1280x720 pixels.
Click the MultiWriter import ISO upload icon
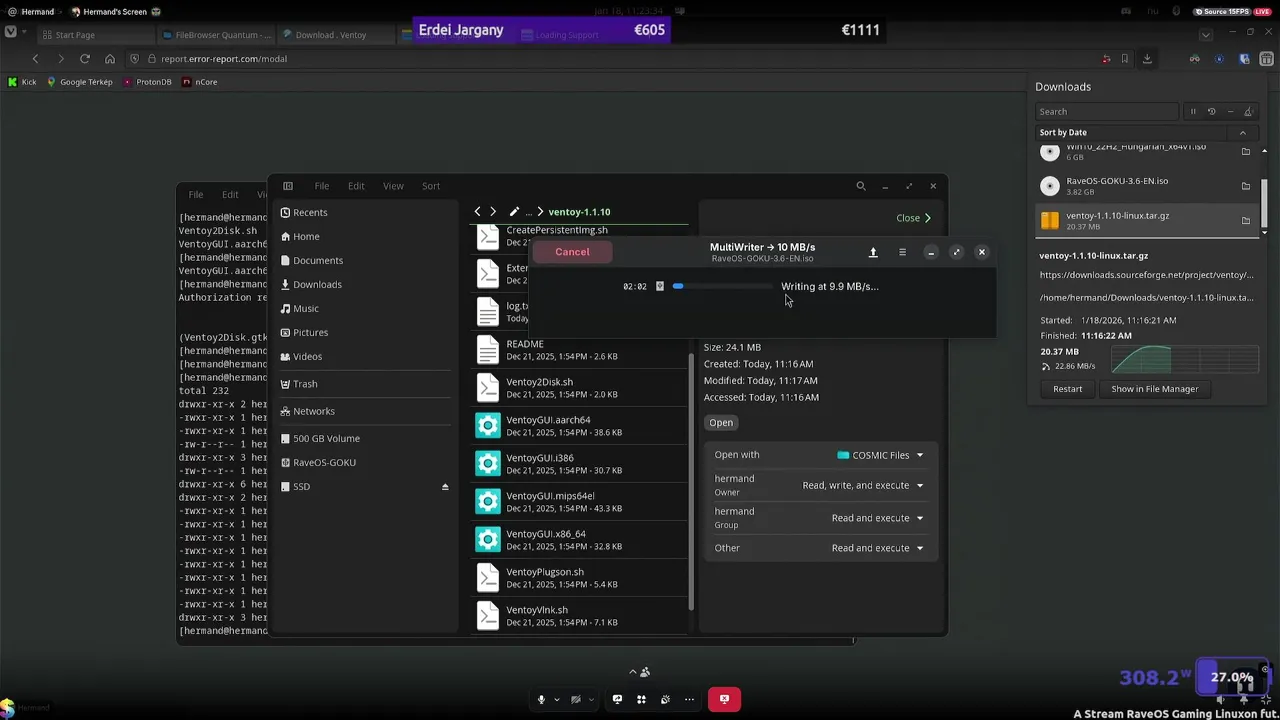(x=873, y=253)
